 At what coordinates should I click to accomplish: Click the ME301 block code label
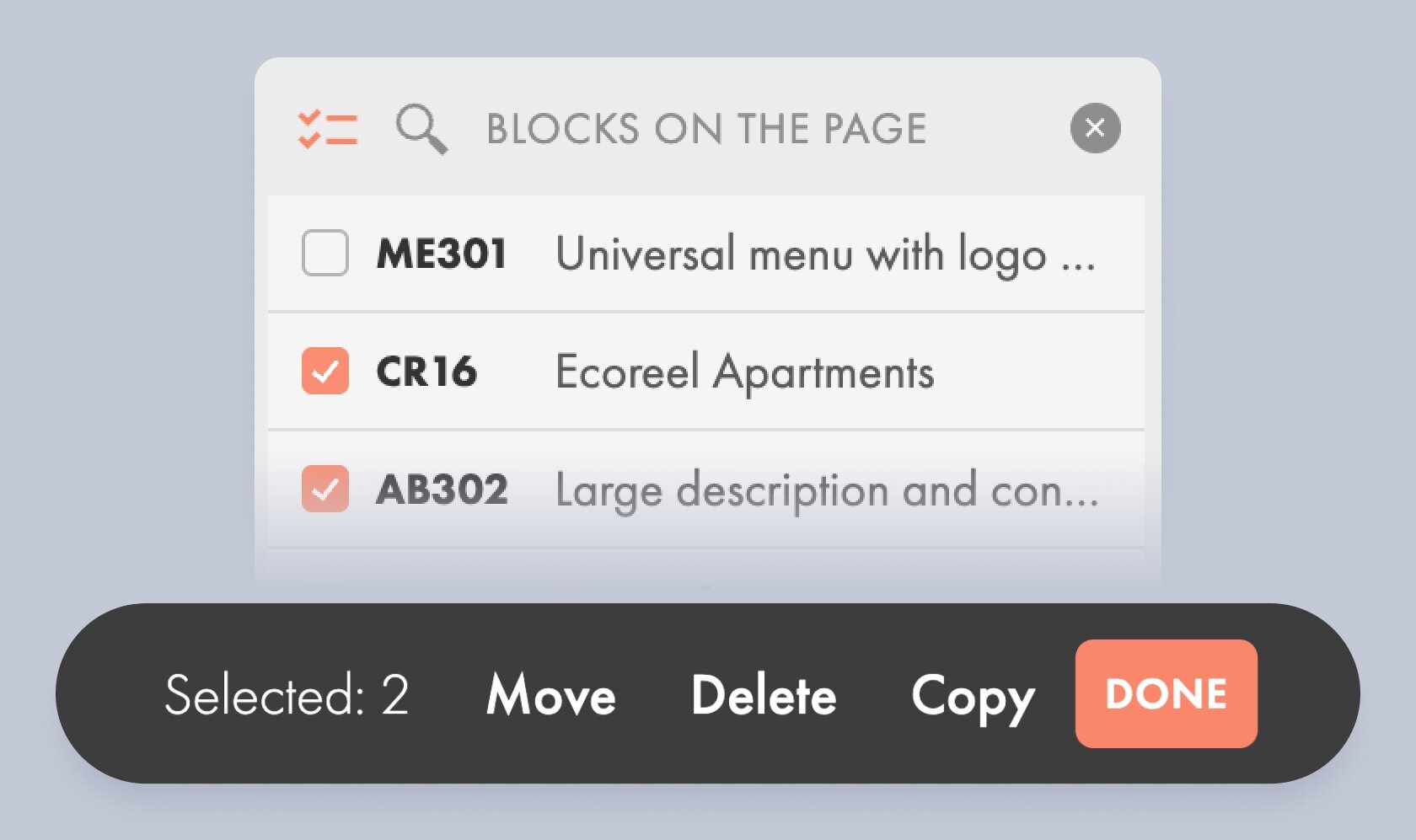click(442, 254)
